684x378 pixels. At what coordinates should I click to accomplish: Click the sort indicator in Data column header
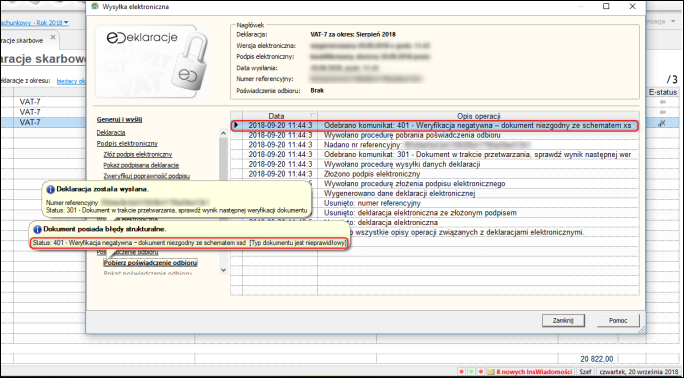pyautogui.click(x=312, y=116)
